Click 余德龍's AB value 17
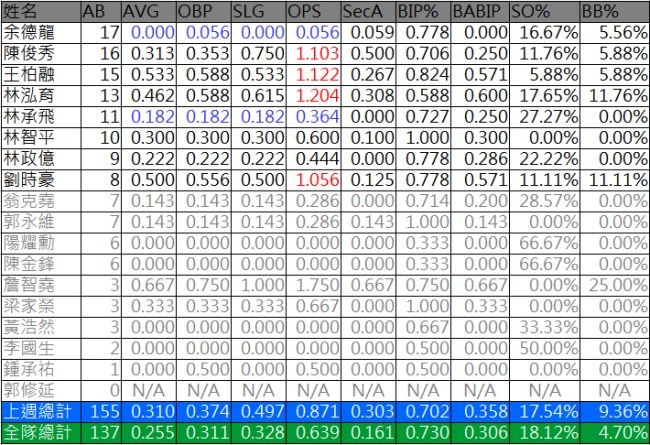The height and width of the screenshot is (445, 650). pos(110,33)
